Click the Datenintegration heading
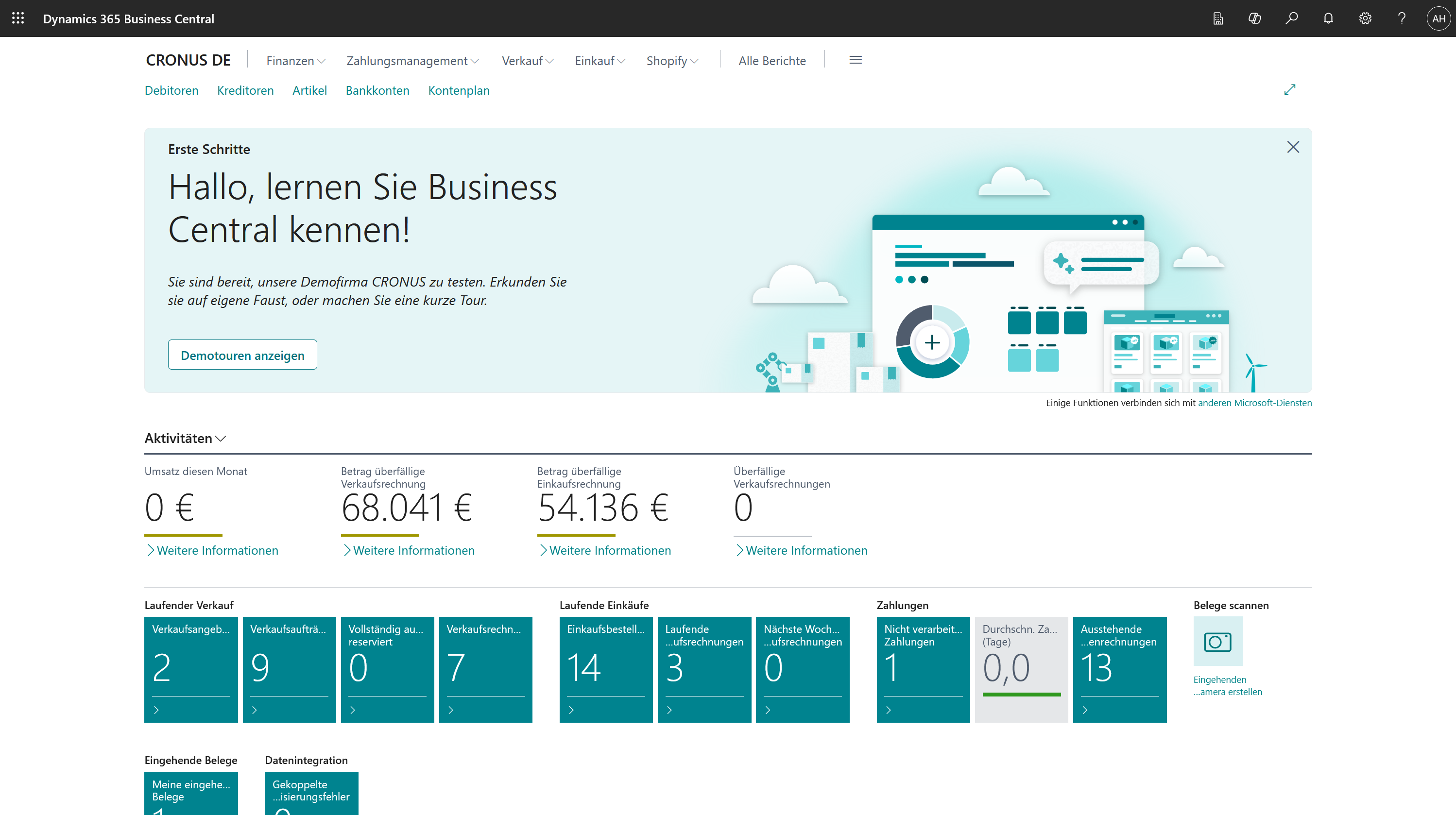This screenshot has height=815, width=1456. [307, 760]
